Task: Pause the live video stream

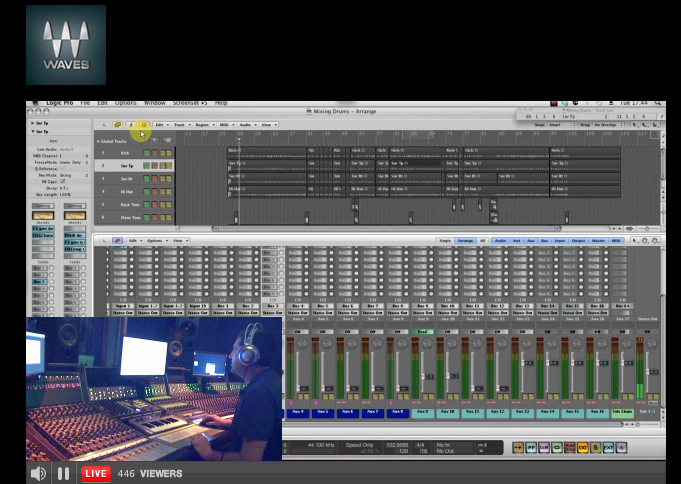Action: [63, 474]
